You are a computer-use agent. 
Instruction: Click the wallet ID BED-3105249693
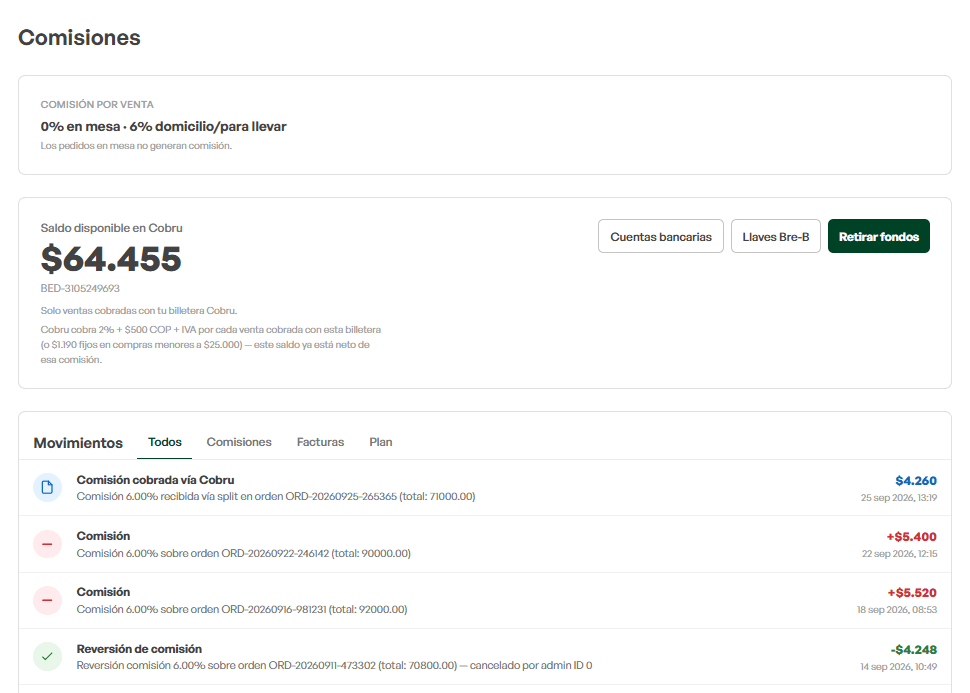[x=80, y=288]
